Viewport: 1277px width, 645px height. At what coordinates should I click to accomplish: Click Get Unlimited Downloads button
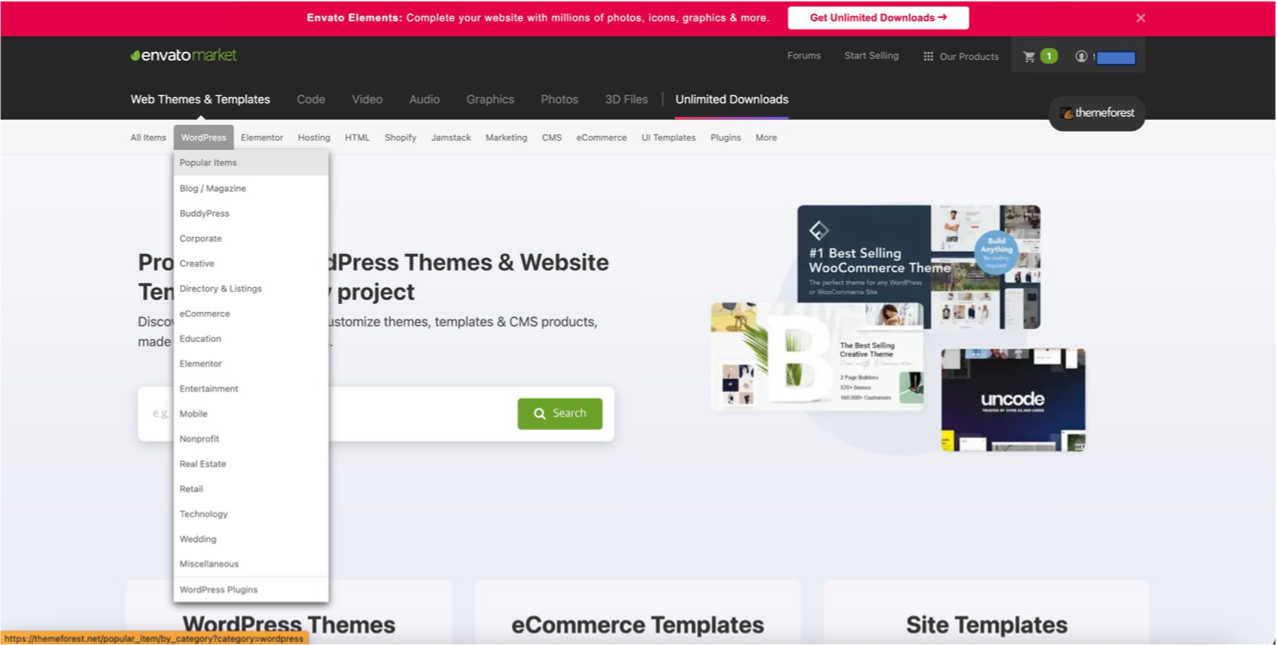(878, 18)
